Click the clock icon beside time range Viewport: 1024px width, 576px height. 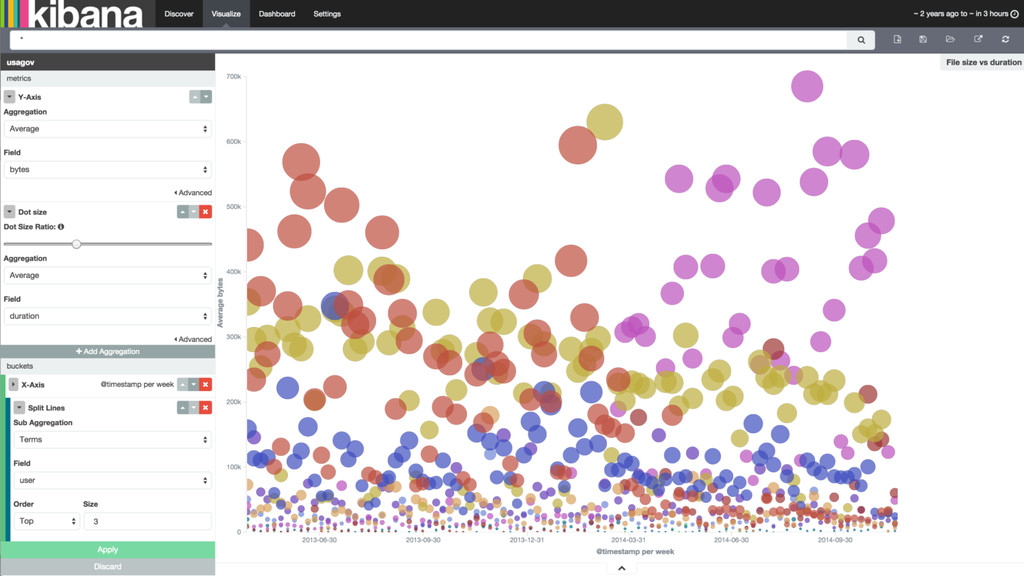tap(1014, 14)
